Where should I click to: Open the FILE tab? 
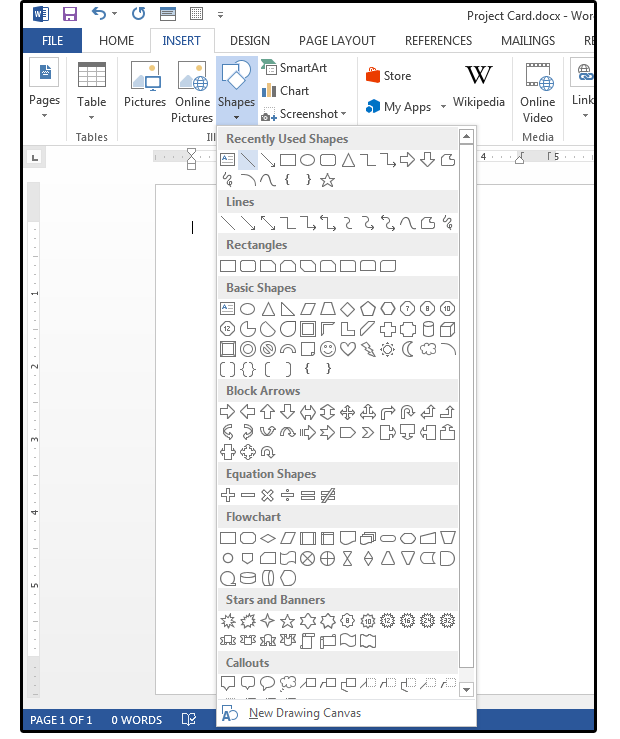click(52, 41)
